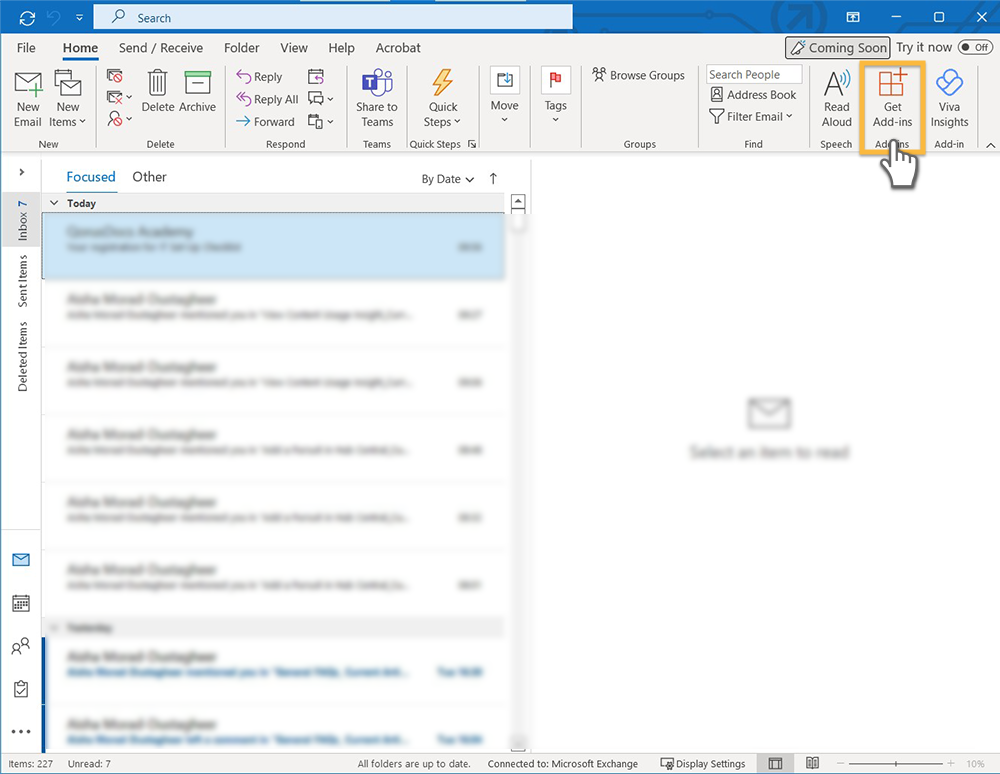Screen dimensions: 1000x774
Task: Open the IM reply dropdown
Action: click(x=320, y=99)
